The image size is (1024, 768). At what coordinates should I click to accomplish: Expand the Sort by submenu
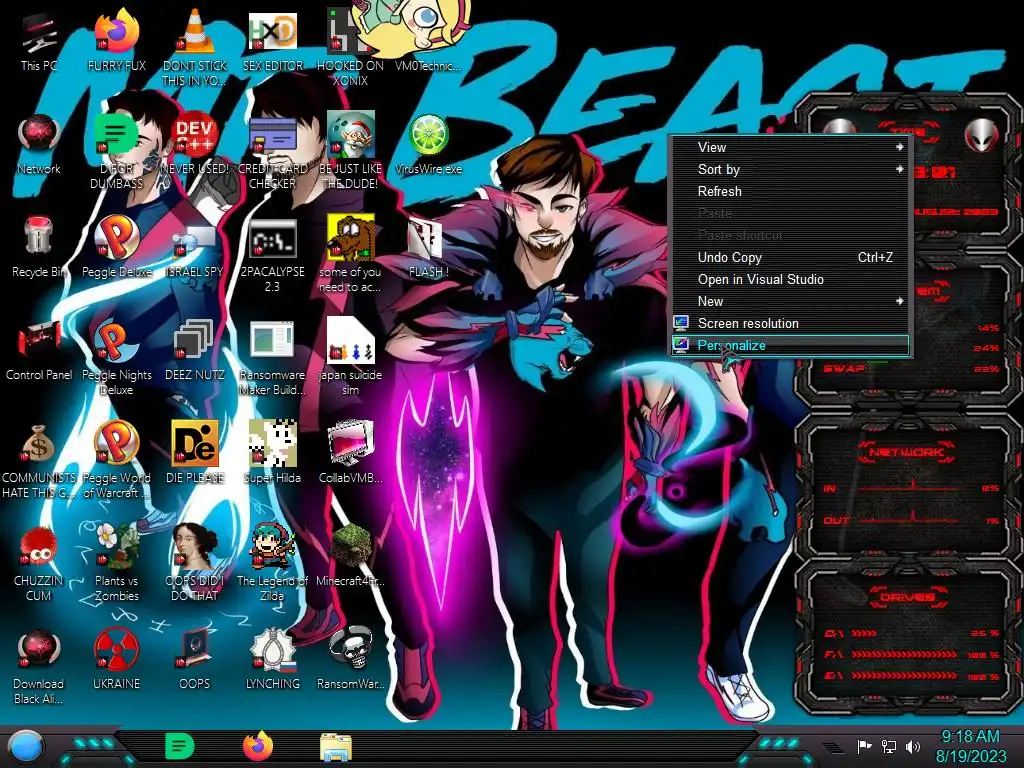790,170
